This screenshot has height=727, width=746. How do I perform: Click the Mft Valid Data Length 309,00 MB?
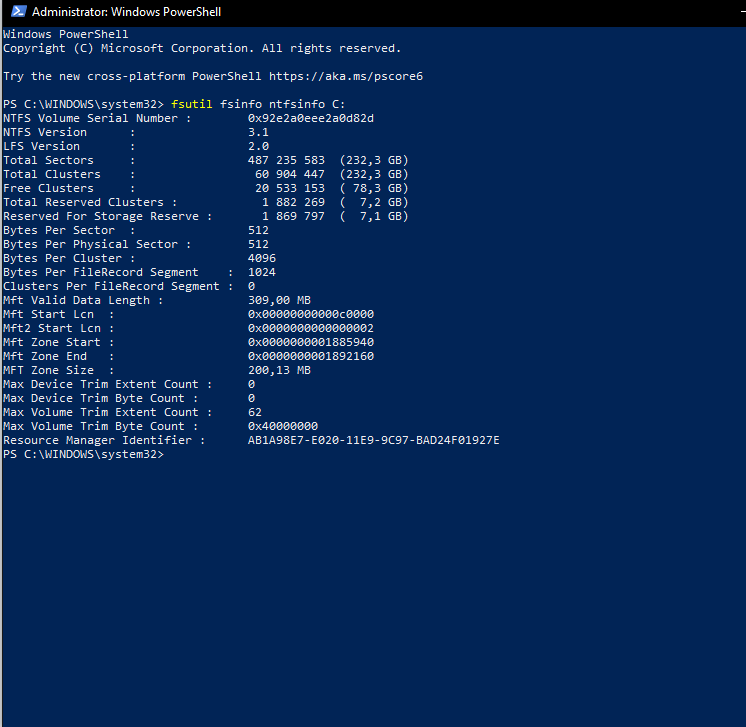279,300
